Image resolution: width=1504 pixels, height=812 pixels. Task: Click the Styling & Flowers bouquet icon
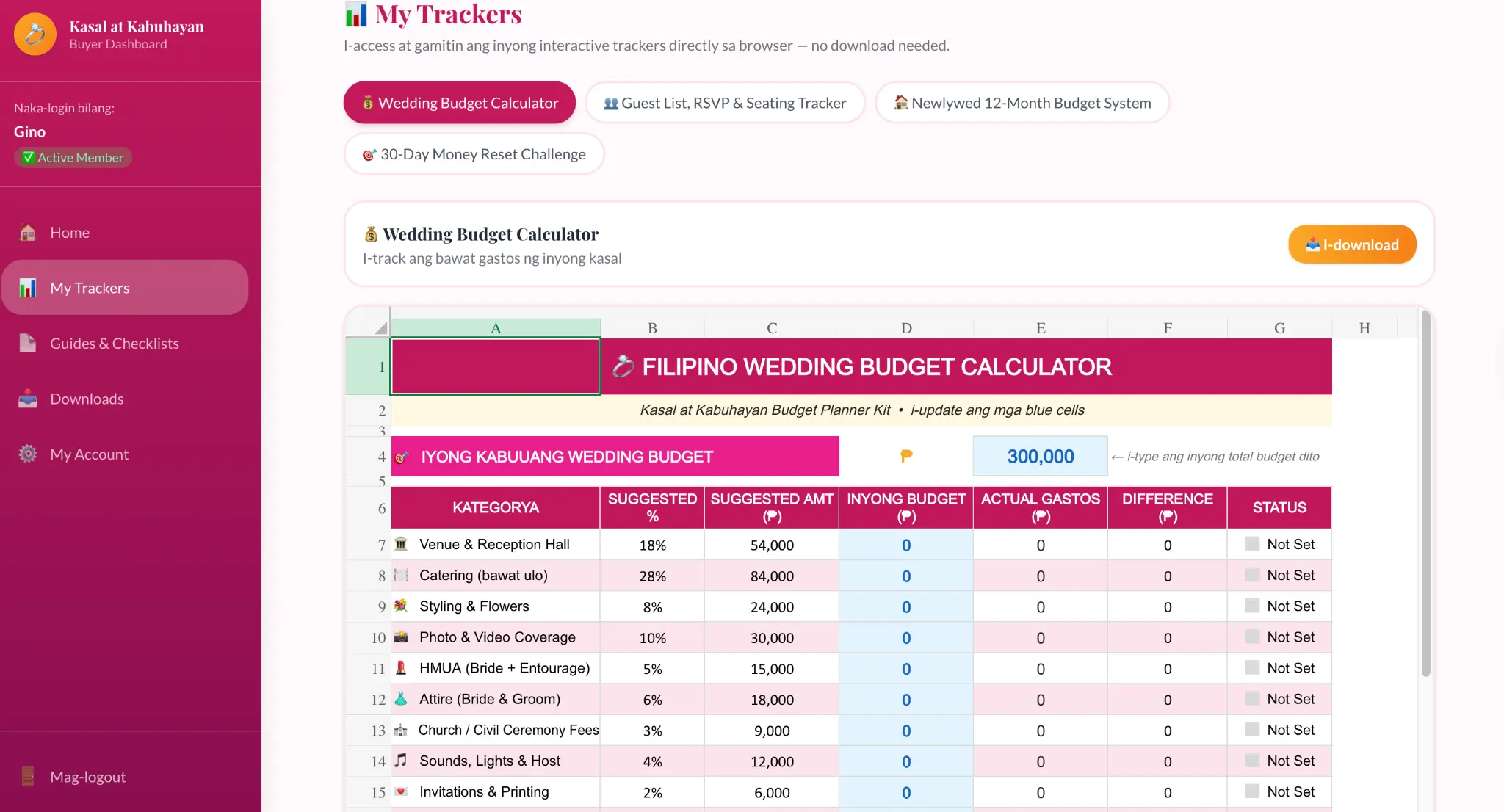pyautogui.click(x=401, y=606)
